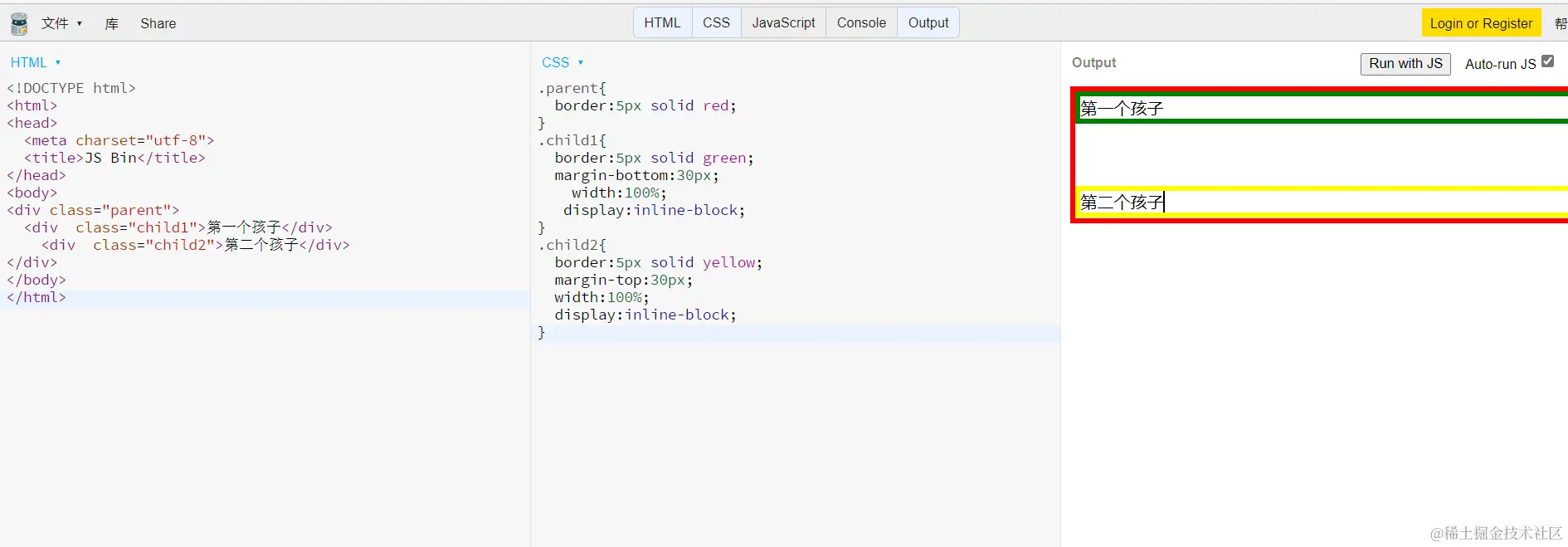Open the 库 menu
The height and width of the screenshot is (547, 1568).
click(x=111, y=23)
